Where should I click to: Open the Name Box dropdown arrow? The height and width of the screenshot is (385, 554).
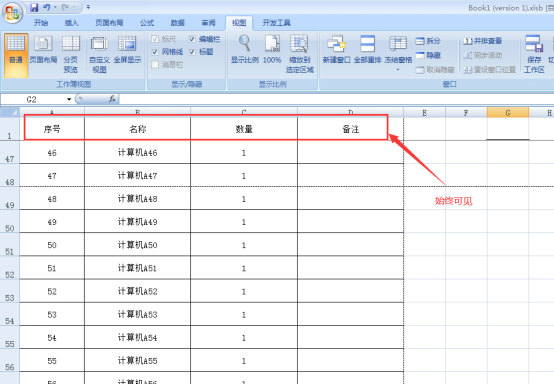(69, 100)
